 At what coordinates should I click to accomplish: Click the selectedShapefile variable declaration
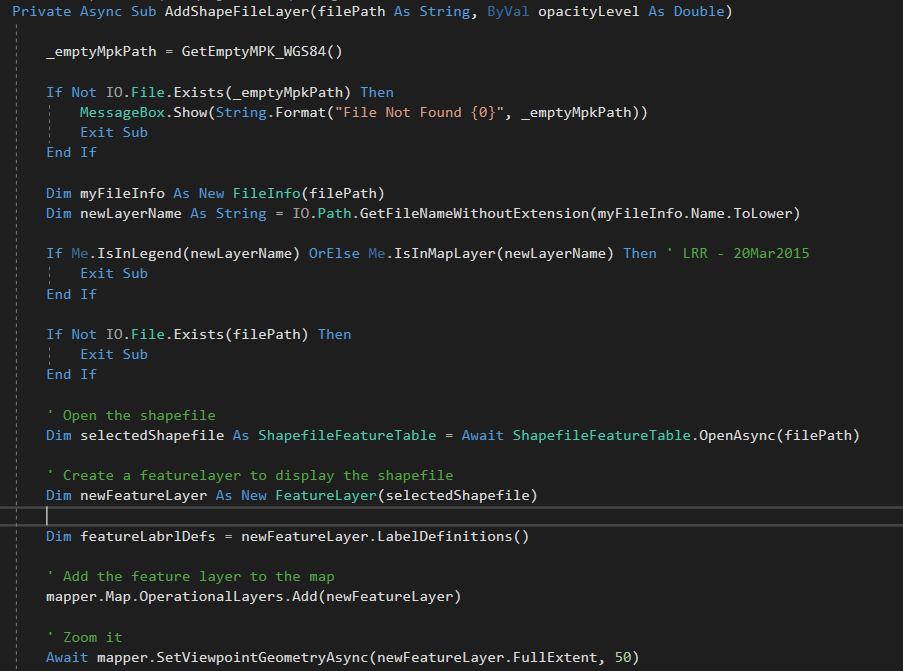152,435
